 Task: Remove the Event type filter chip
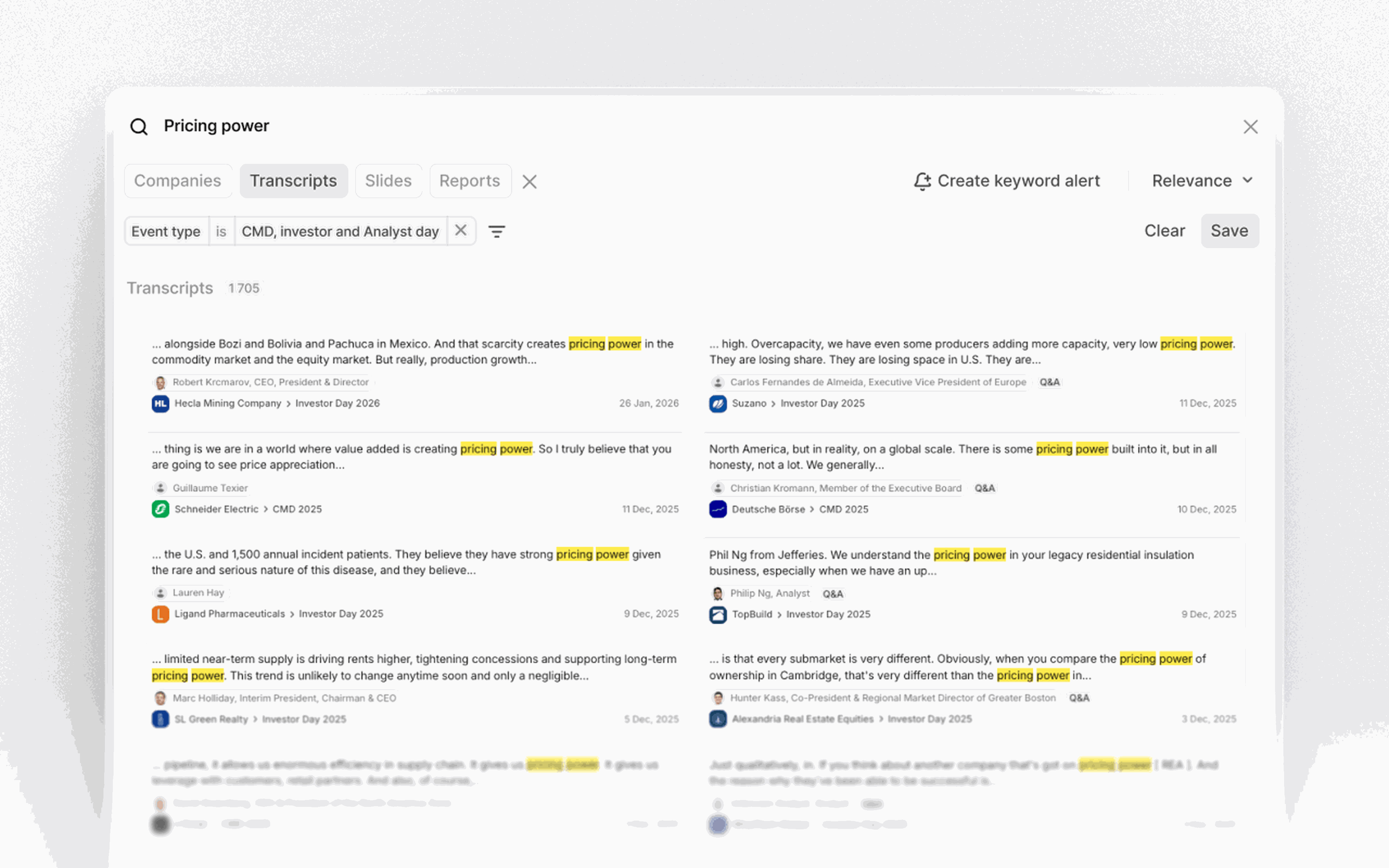[460, 231]
